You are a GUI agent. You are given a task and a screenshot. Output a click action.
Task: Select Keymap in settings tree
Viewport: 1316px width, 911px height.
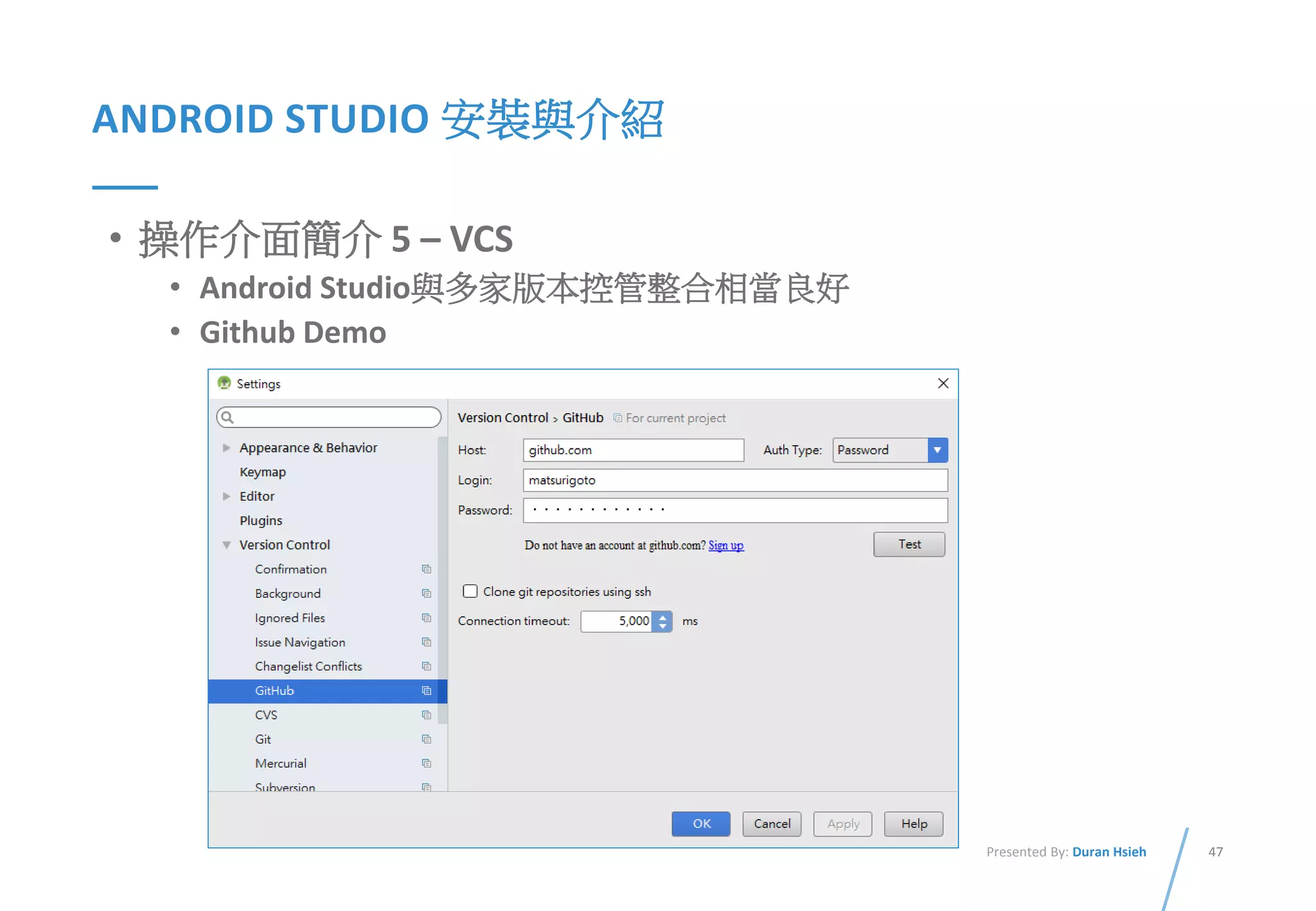[262, 472]
